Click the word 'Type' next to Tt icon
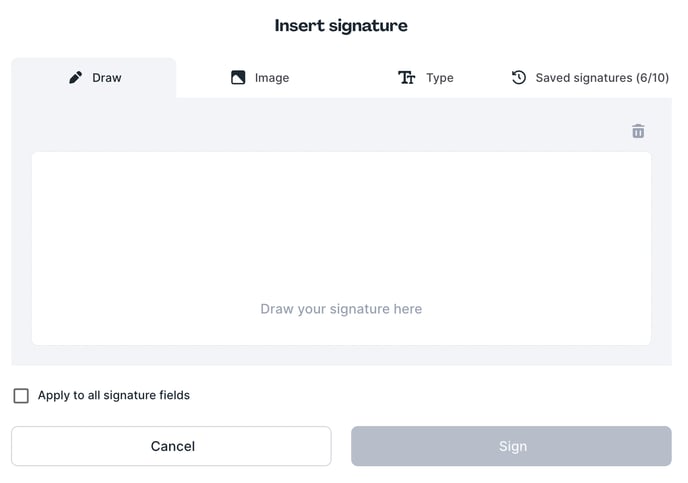The height and width of the screenshot is (483, 688). 440,78
